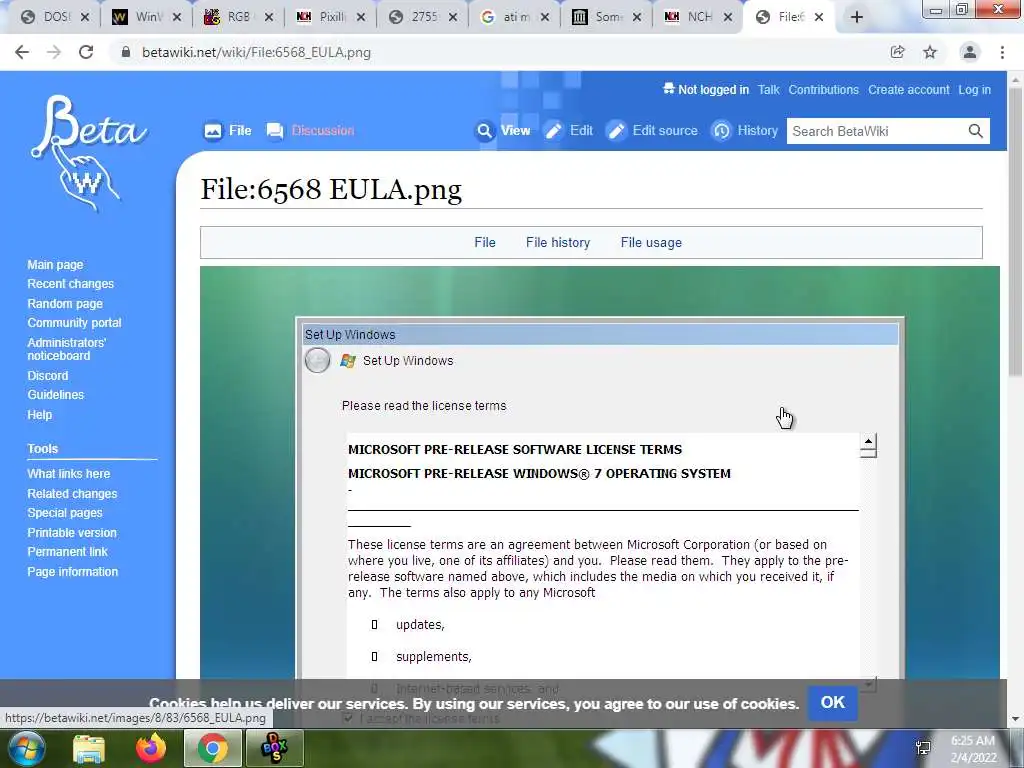Image resolution: width=1024 pixels, height=768 pixels.
Task: Select the View page action
Action: pyautogui.click(x=503, y=131)
